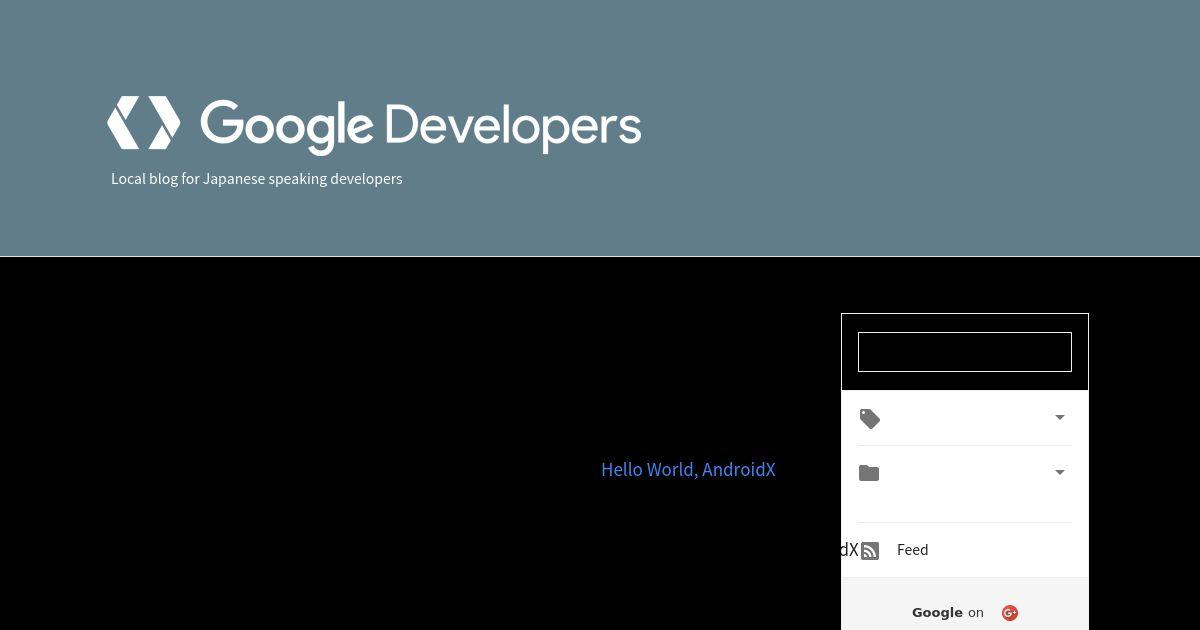This screenshot has height=630, width=1200.
Task: Expand the archive dropdown arrow
Action: tap(1060, 472)
